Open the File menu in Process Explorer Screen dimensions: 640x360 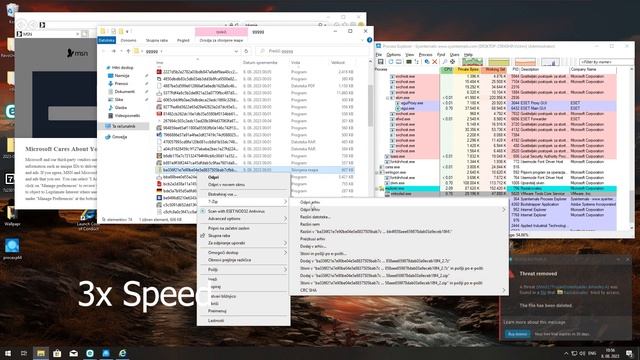379,54
